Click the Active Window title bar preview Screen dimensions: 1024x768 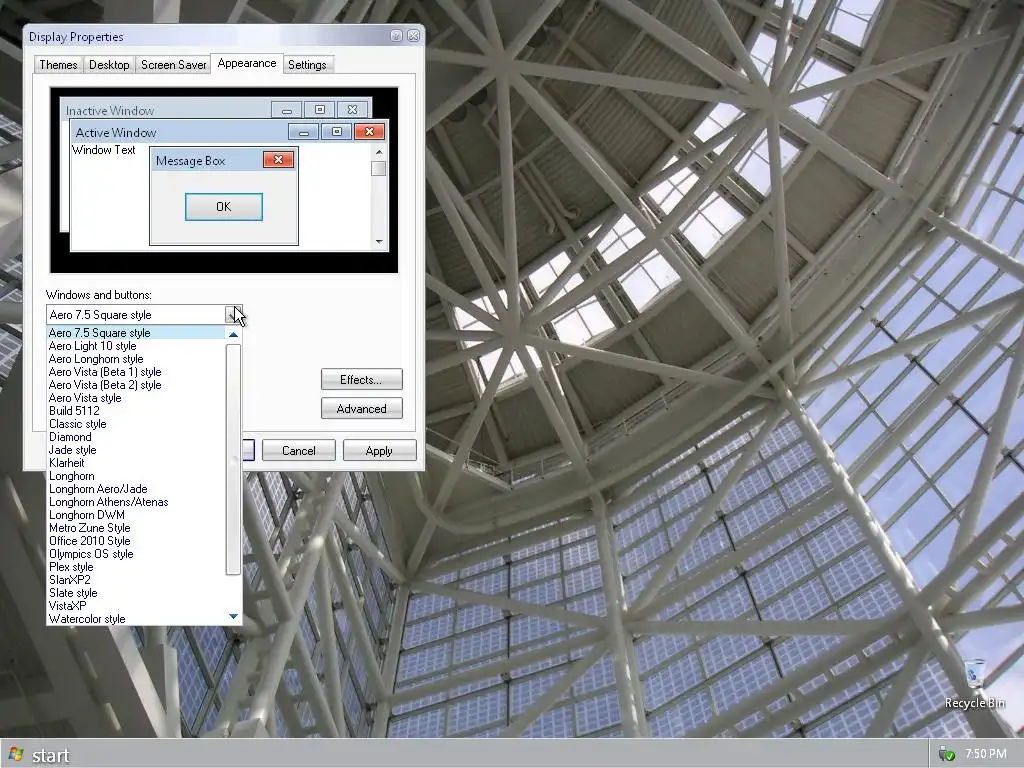(x=229, y=132)
